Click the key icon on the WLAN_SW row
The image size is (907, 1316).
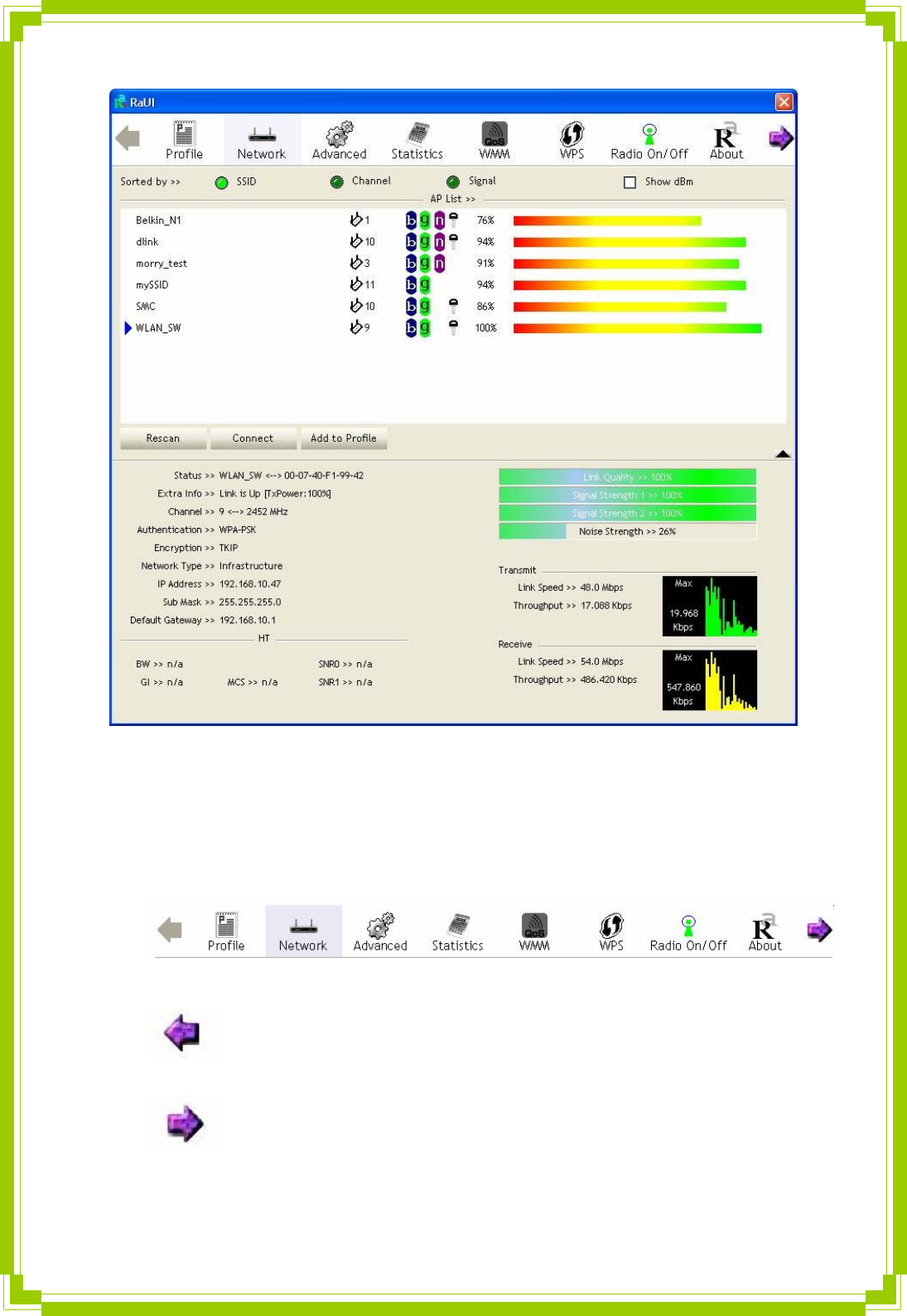453,327
